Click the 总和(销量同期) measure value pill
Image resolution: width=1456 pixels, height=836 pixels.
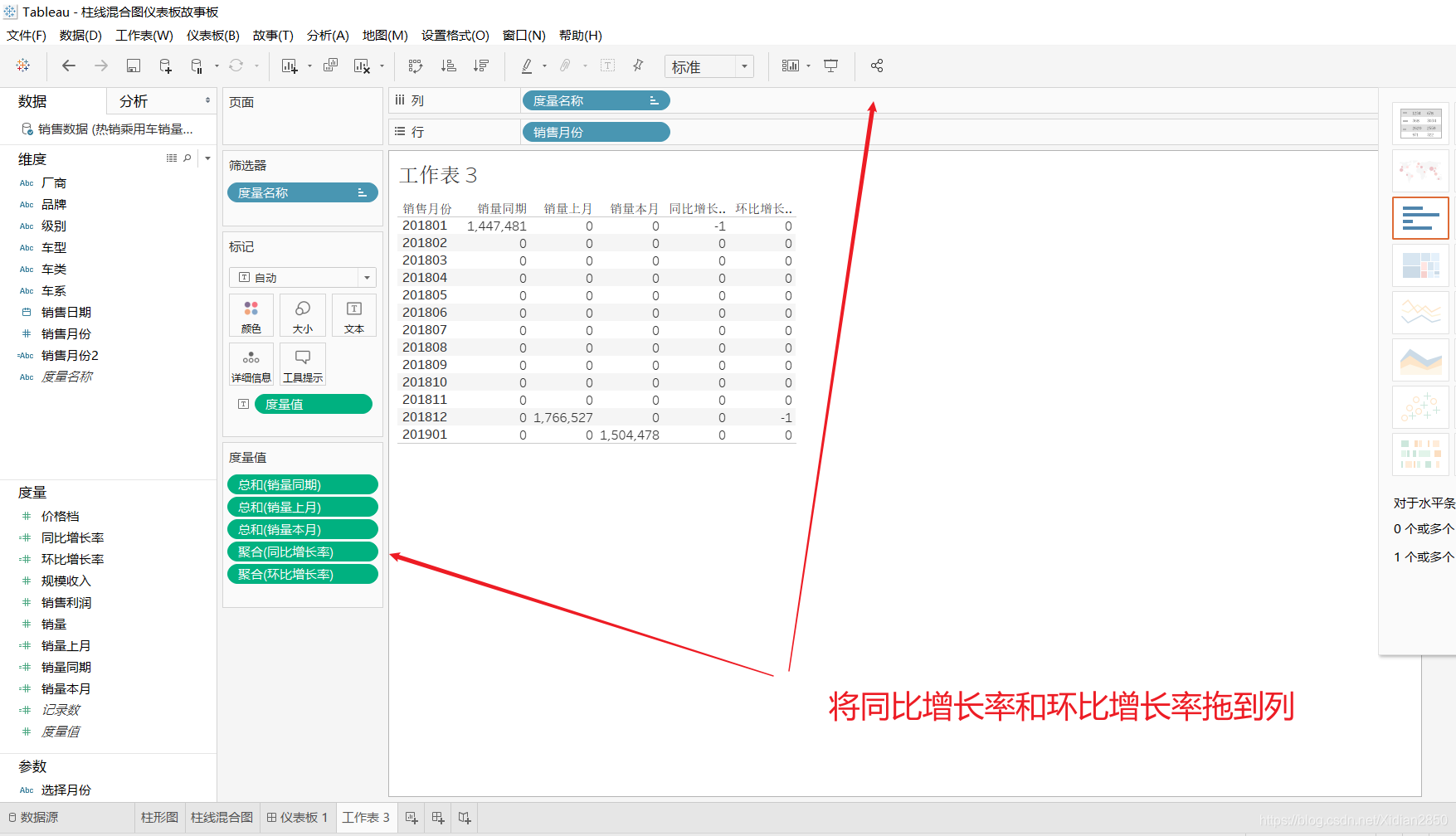coord(303,484)
